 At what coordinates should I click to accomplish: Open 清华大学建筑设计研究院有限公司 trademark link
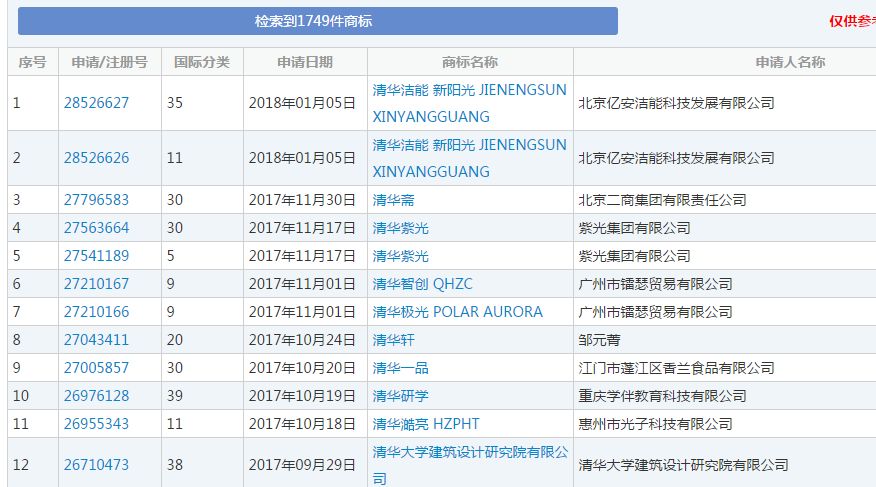(x=470, y=465)
